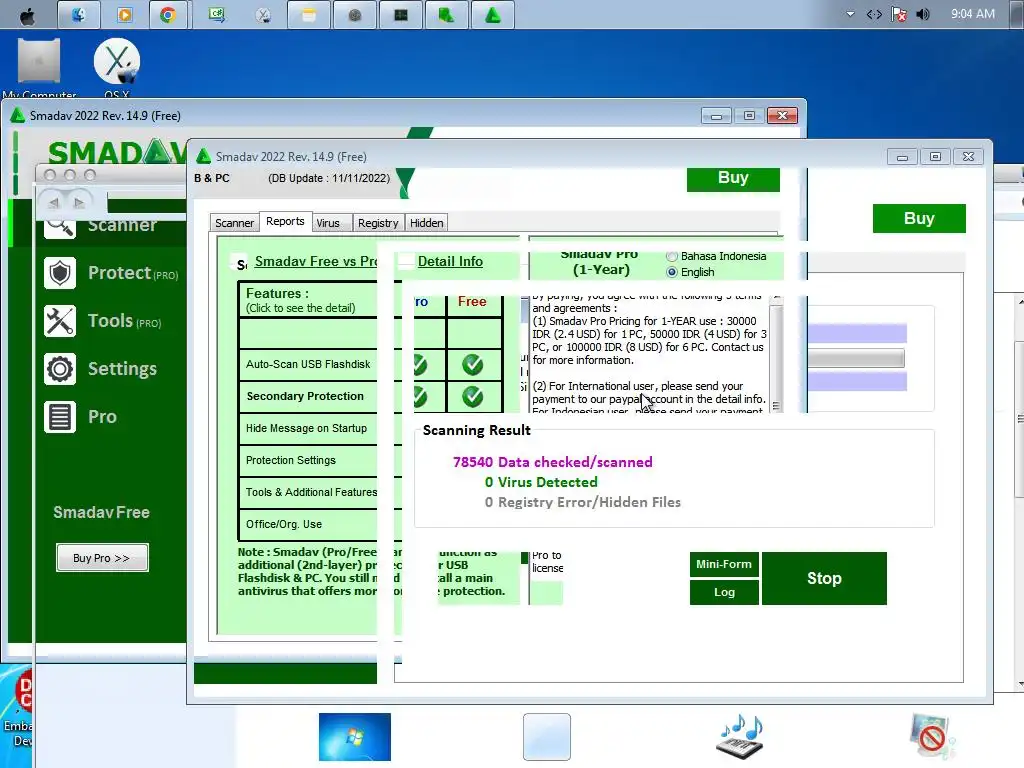Image resolution: width=1024 pixels, height=768 pixels.
Task: Select Tools (PRO) in the Smadav sidebar
Action: point(125,321)
